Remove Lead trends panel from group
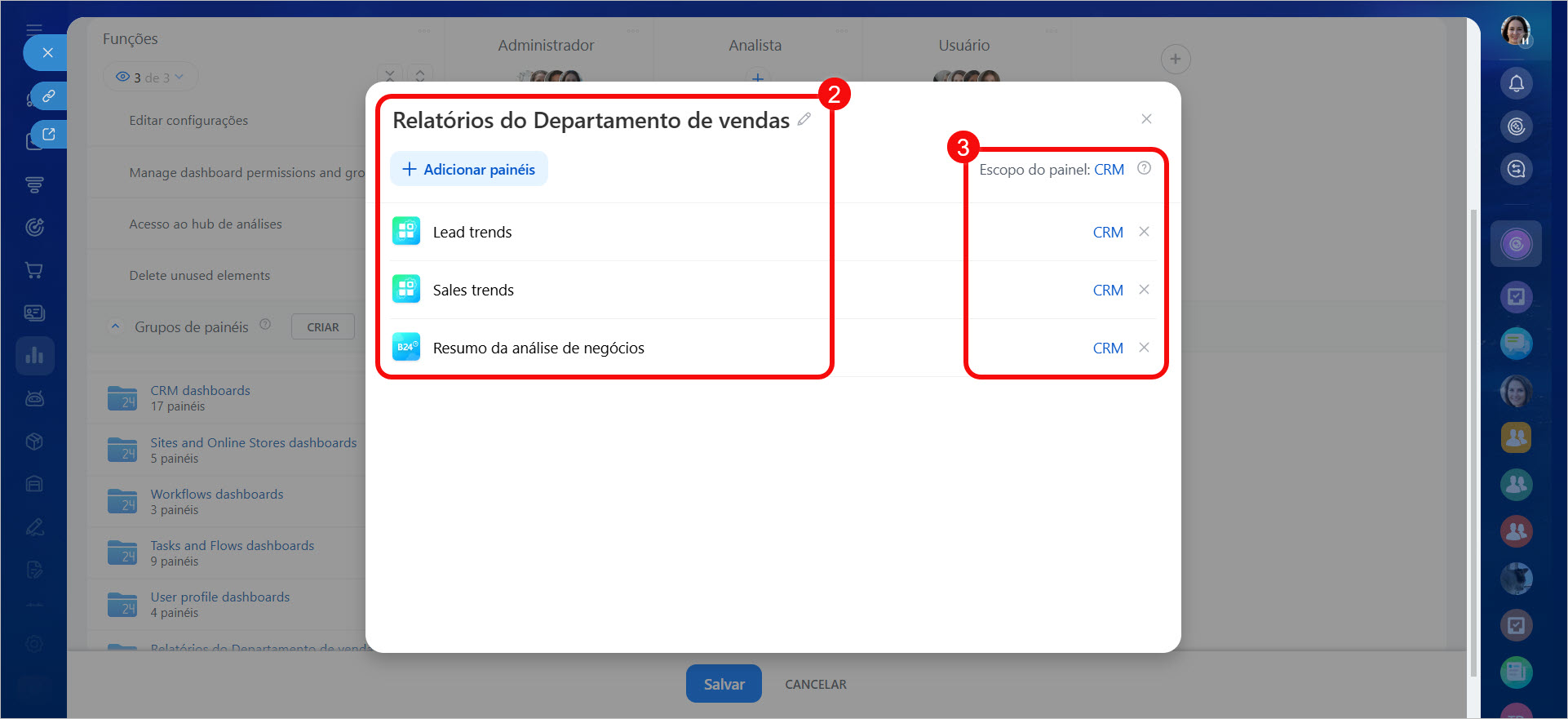The height and width of the screenshot is (719, 1568). 1144,232
